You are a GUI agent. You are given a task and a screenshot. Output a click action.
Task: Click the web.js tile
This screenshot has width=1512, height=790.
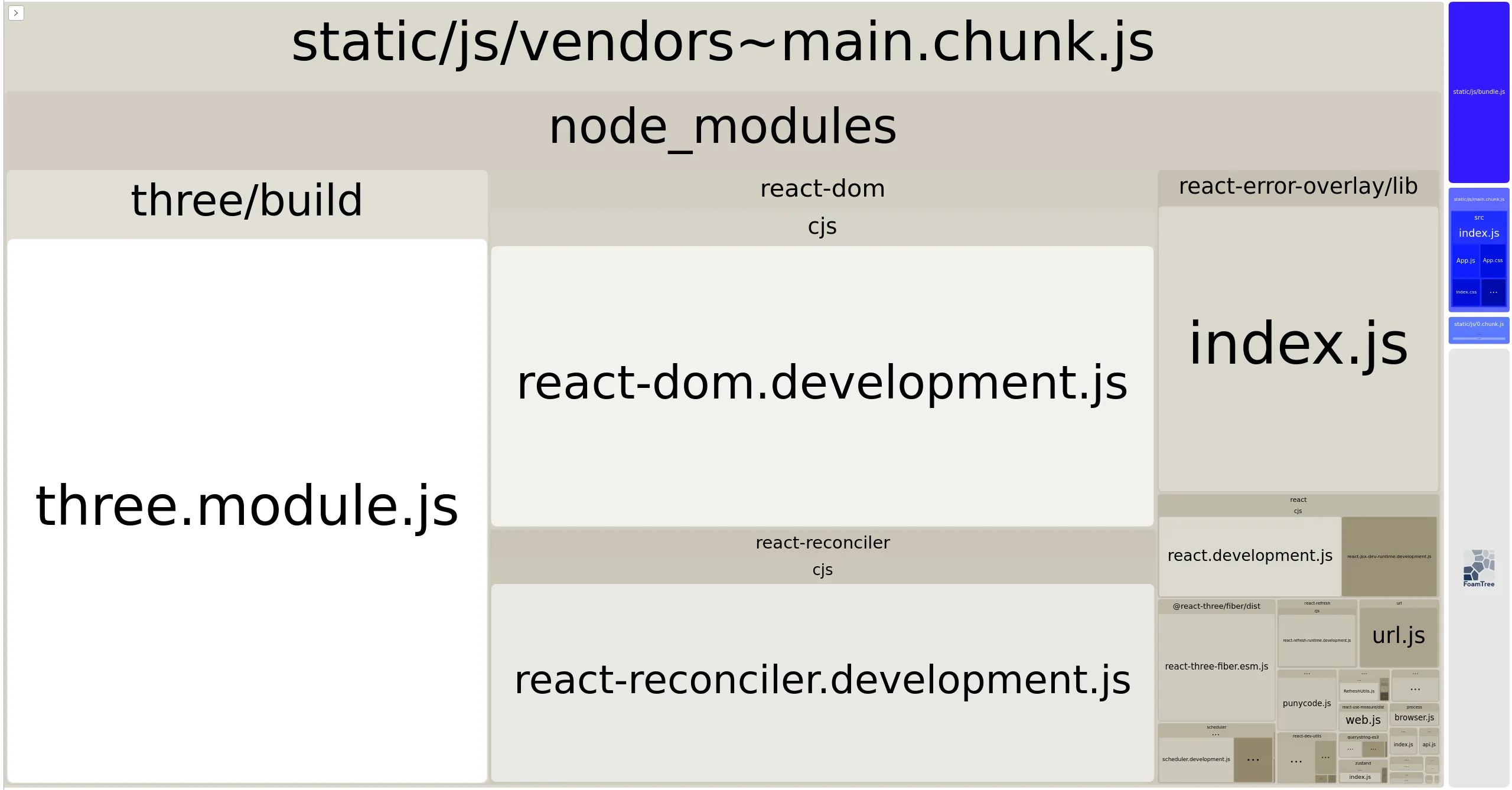coord(1363,720)
